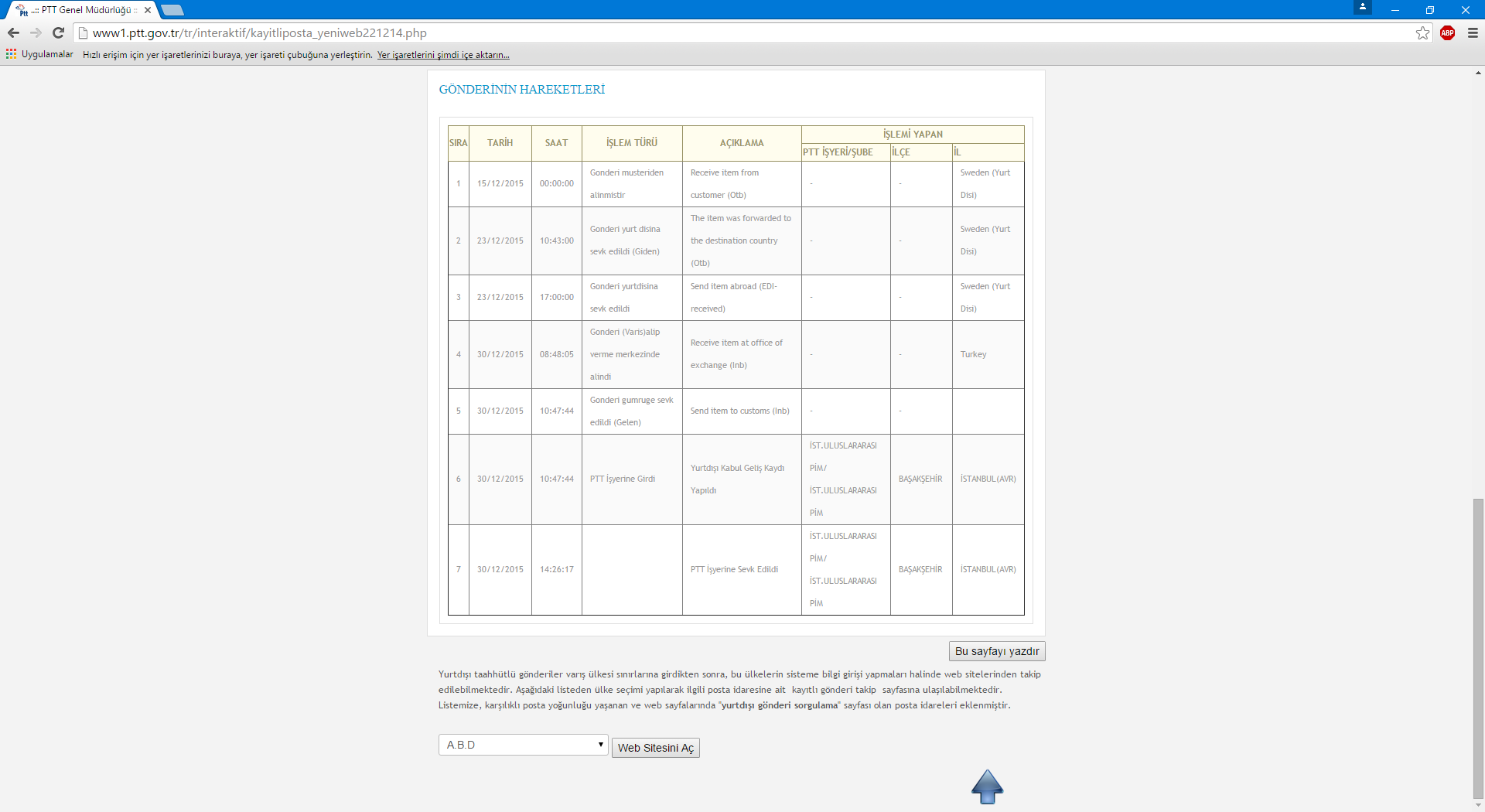Click row 3 date 23/12/2015 at 17:00:00
Viewport: 1485px width, 812px height.
(x=500, y=298)
